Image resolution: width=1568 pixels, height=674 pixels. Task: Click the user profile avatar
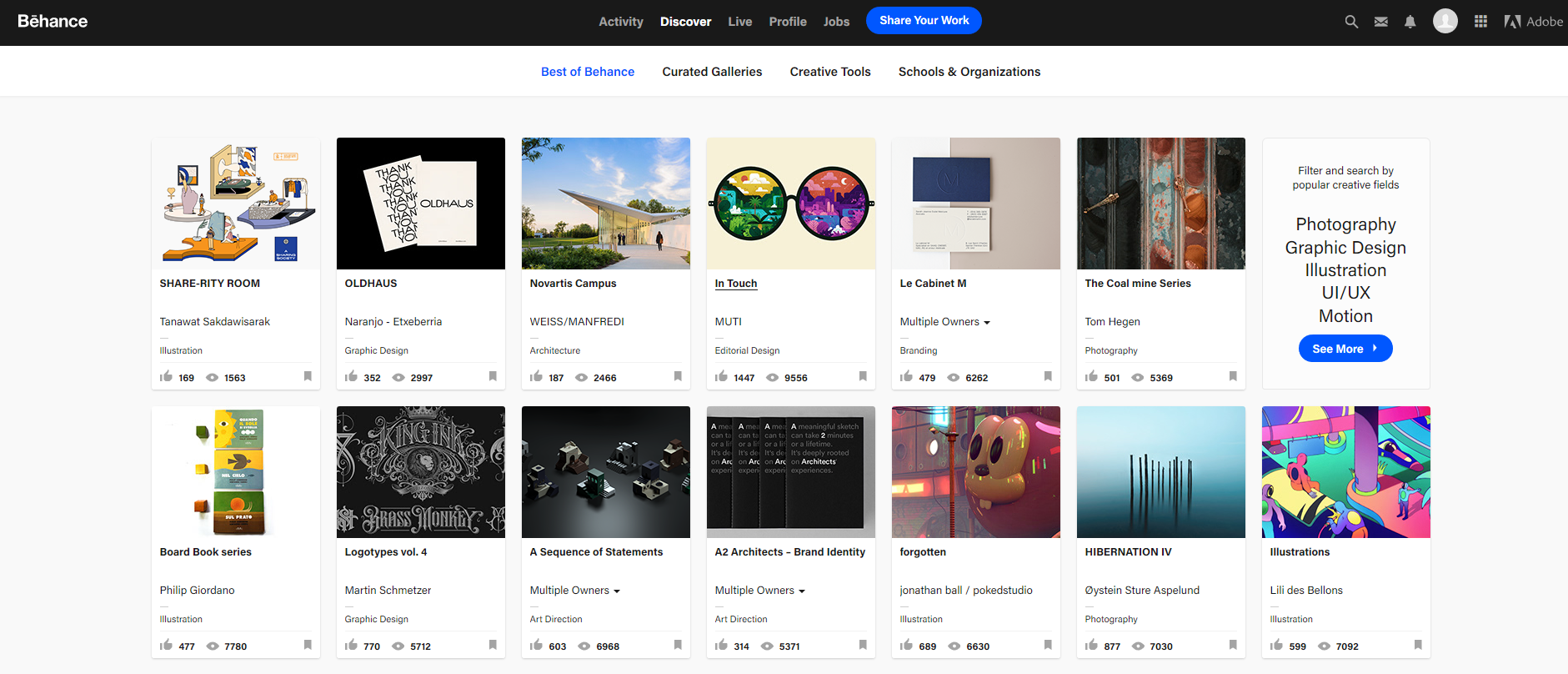(x=1445, y=21)
